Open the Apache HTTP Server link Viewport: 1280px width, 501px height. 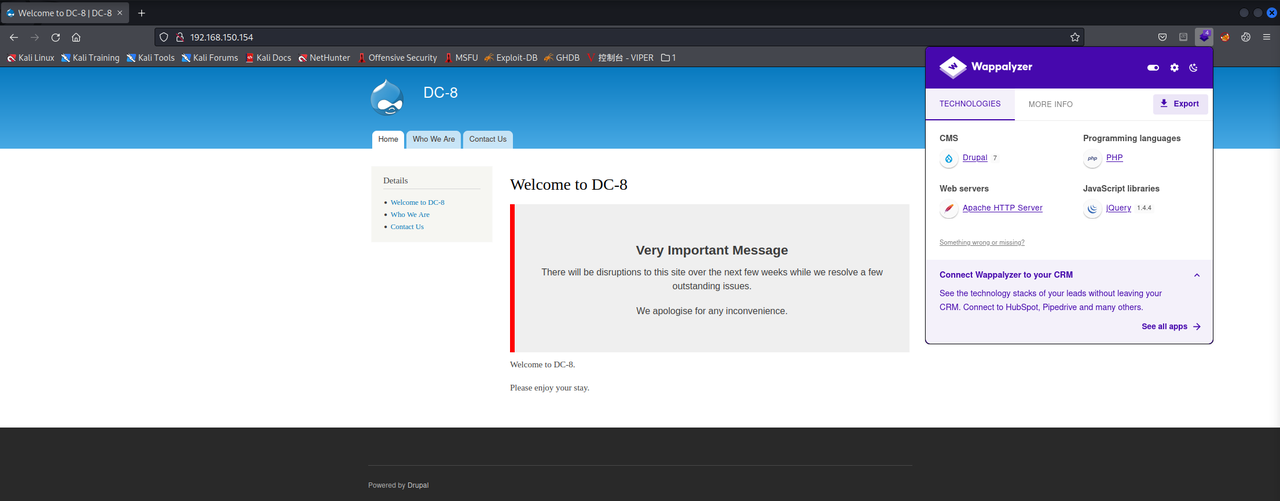tap(1002, 208)
